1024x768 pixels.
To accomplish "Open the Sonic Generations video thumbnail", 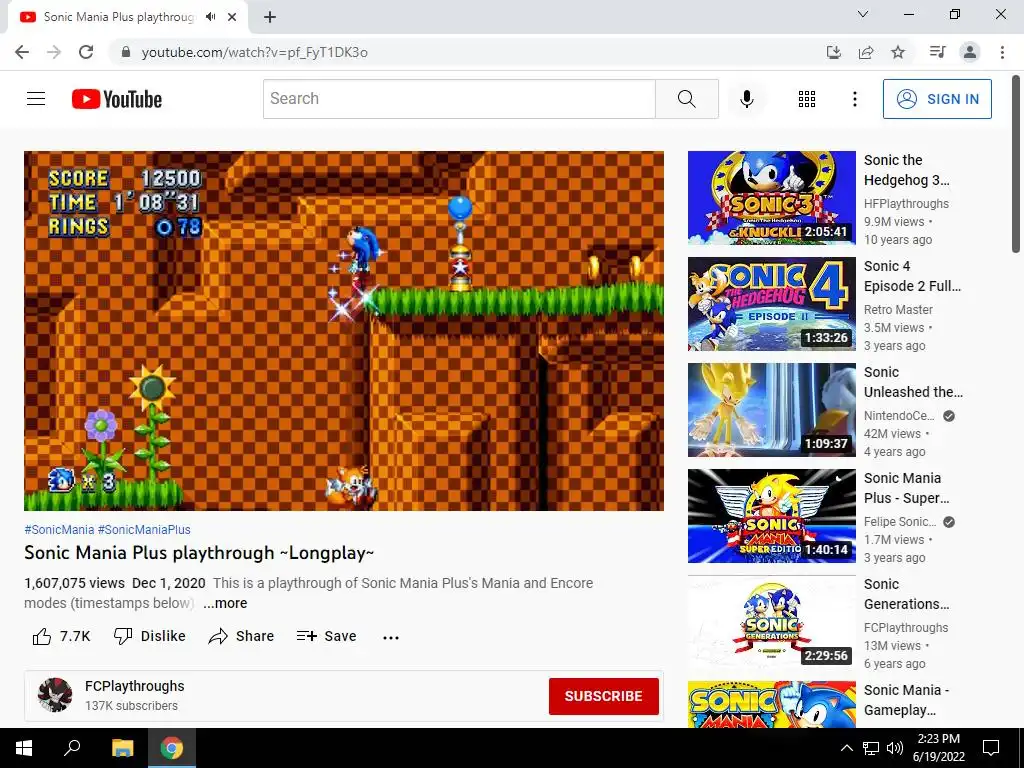I will pyautogui.click(x=771, y=622).
